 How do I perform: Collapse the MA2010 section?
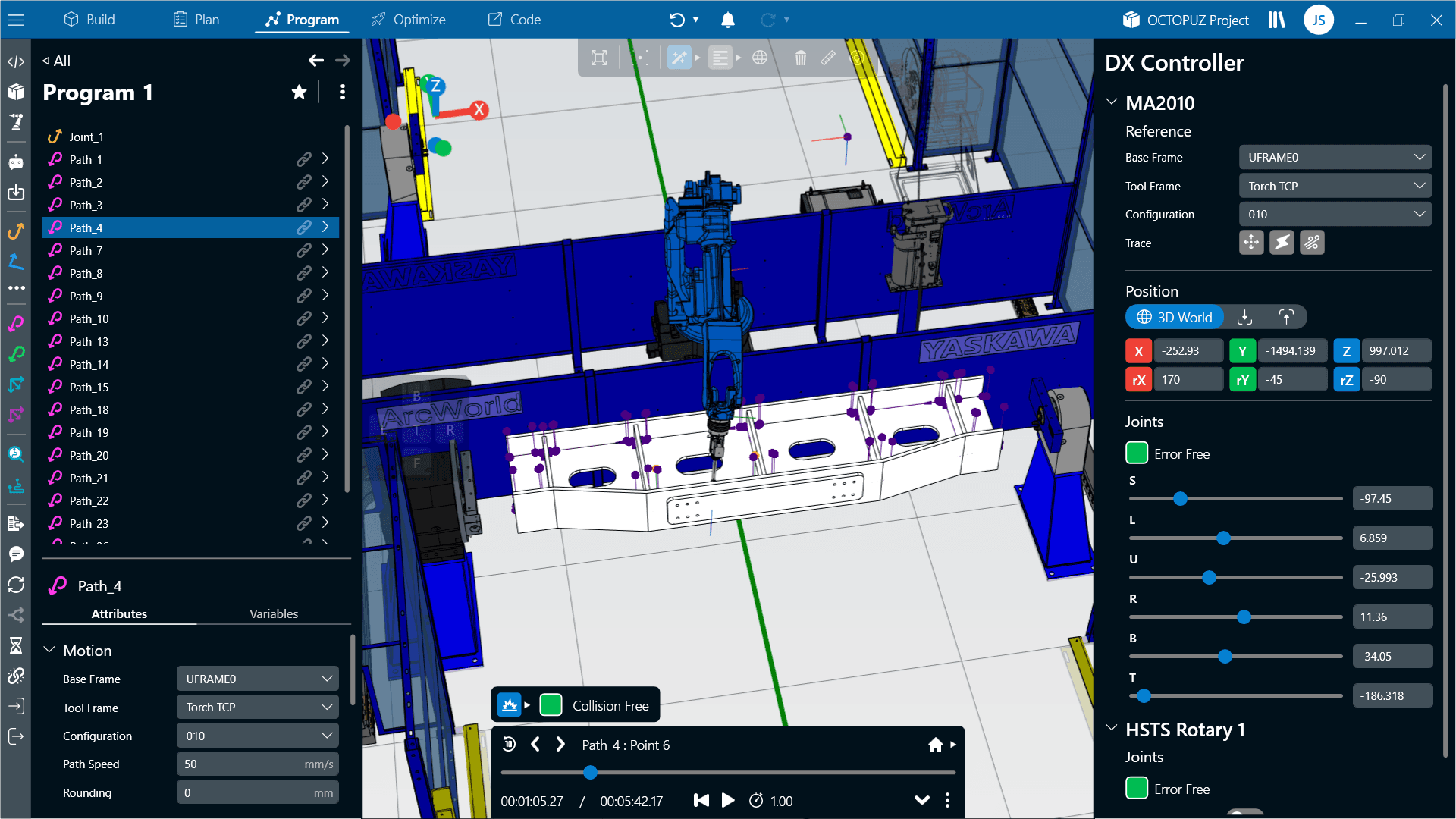1112,102
